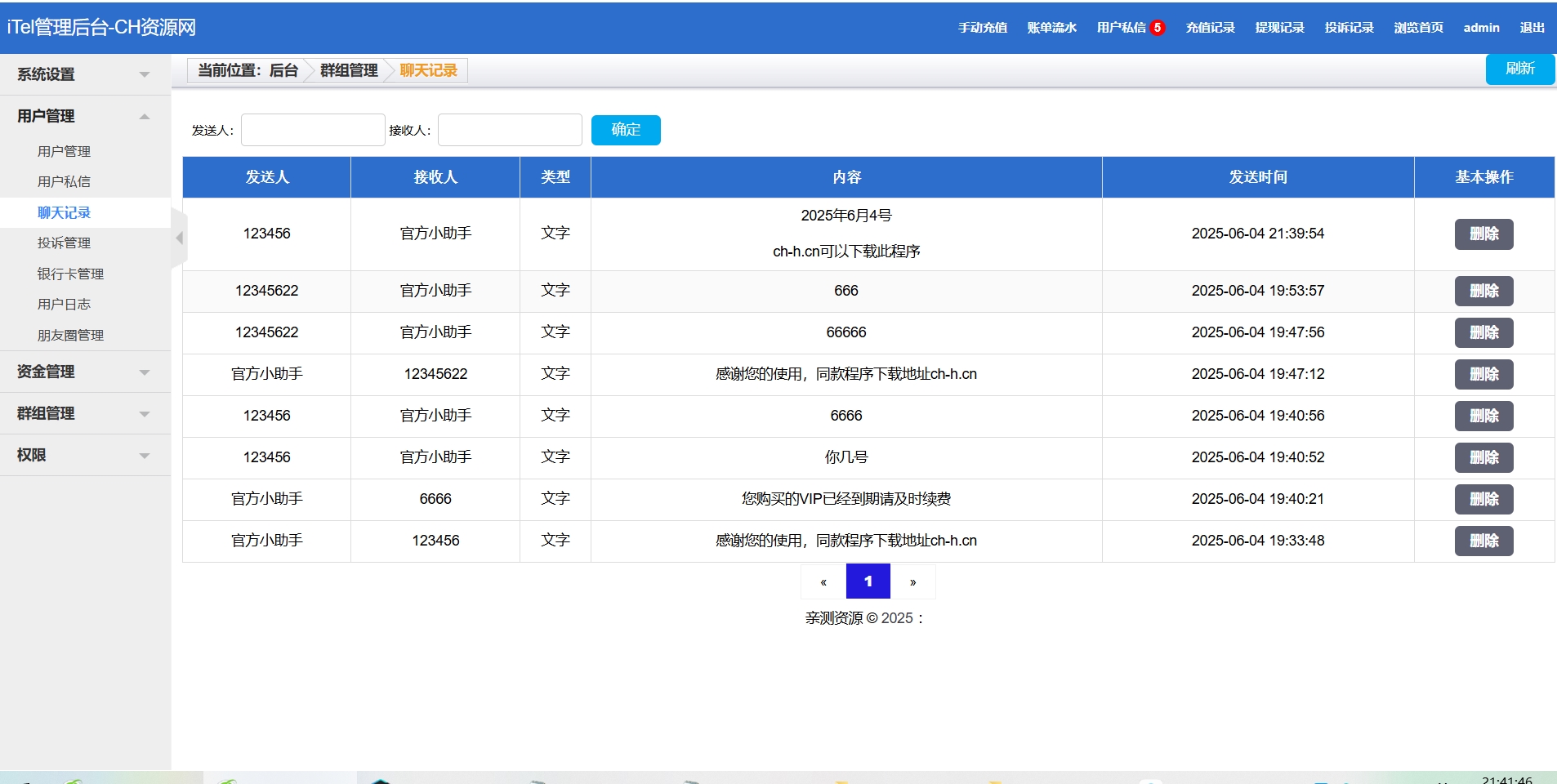Screen dimensions: 1557x784
Task: Delete the message sent at 21:39:54
Action: (1483, 234)
